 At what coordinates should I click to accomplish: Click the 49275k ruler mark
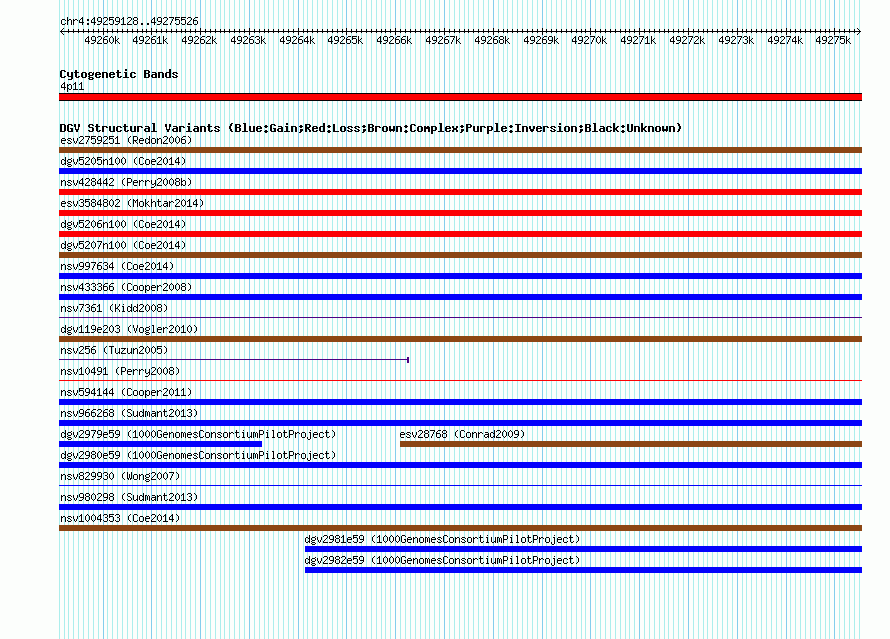click(x=833, y=40)
